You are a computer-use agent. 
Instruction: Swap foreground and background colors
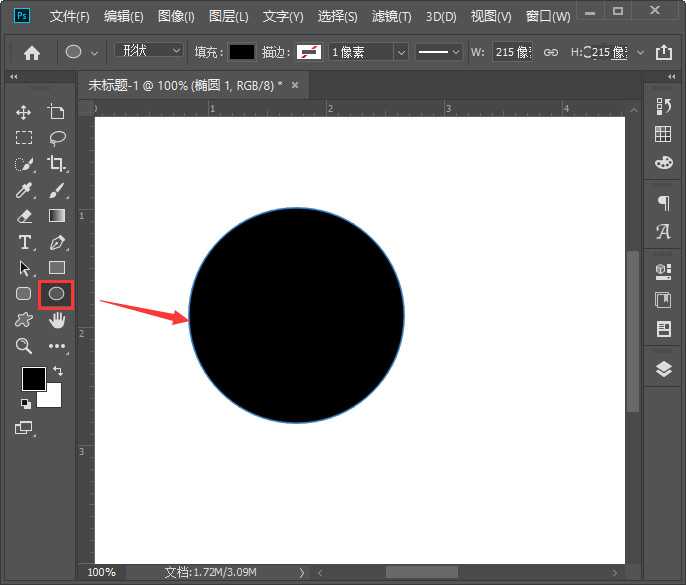pos(57,371)
